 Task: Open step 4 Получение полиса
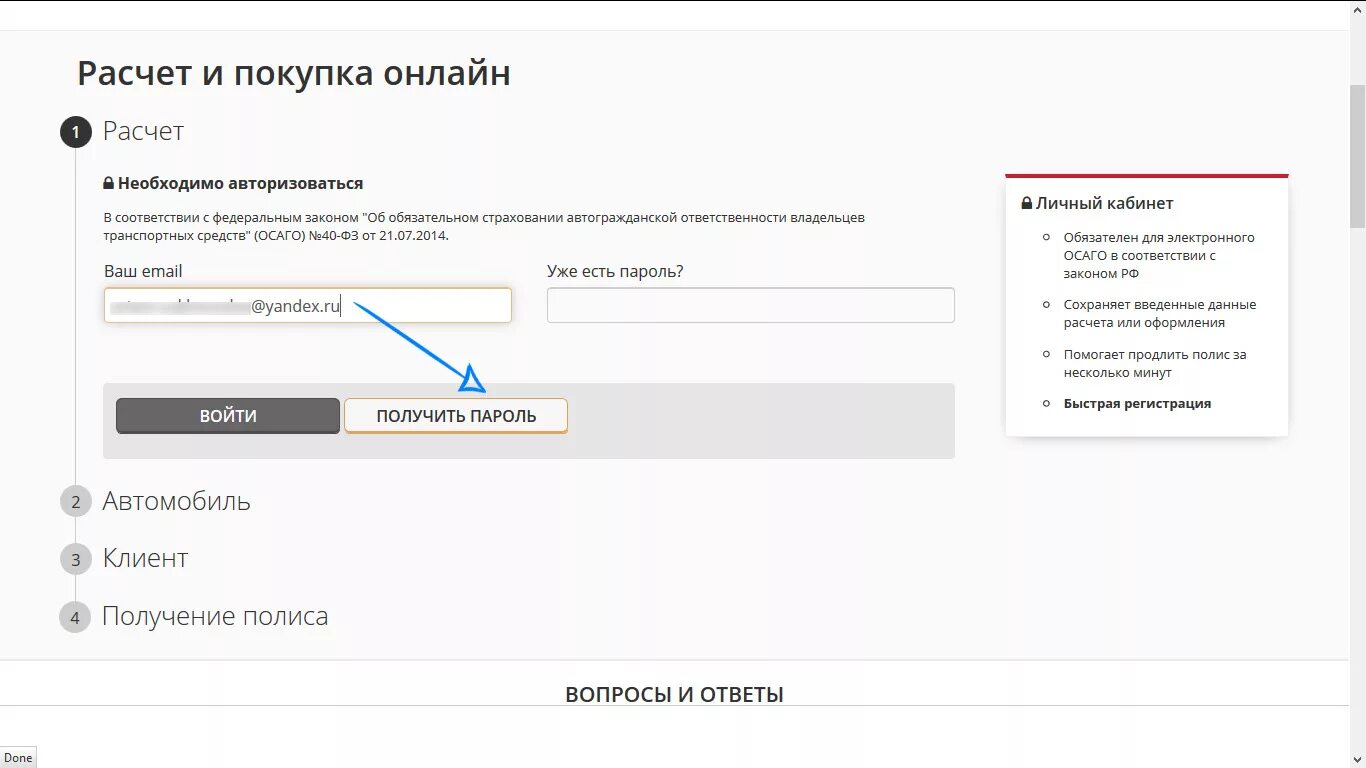click(215, 616)
